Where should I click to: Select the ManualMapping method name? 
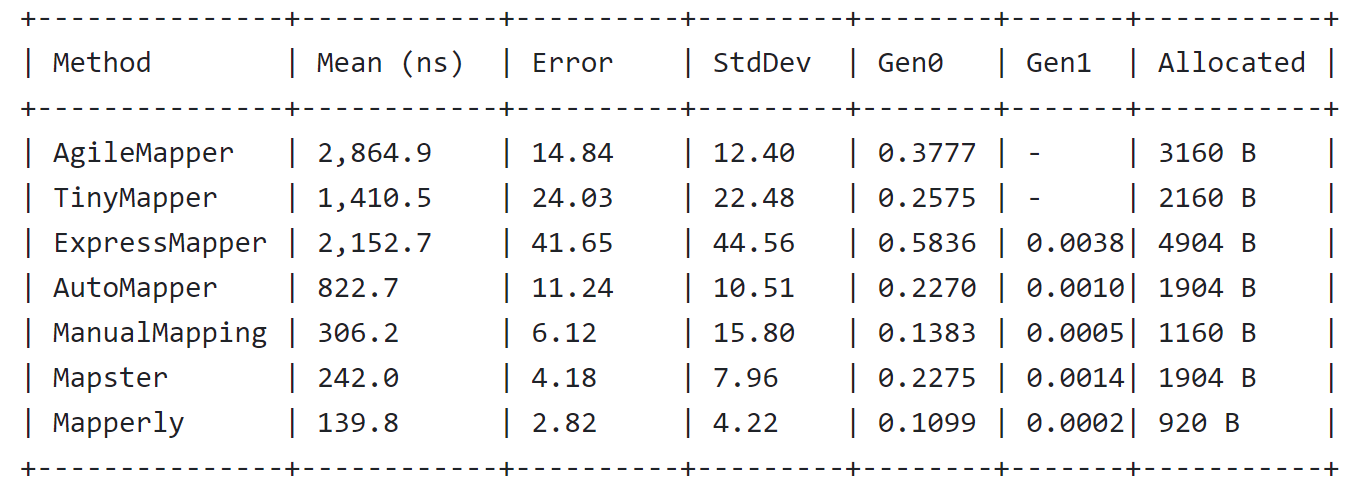pyautogui.click(x=160, y=334)
